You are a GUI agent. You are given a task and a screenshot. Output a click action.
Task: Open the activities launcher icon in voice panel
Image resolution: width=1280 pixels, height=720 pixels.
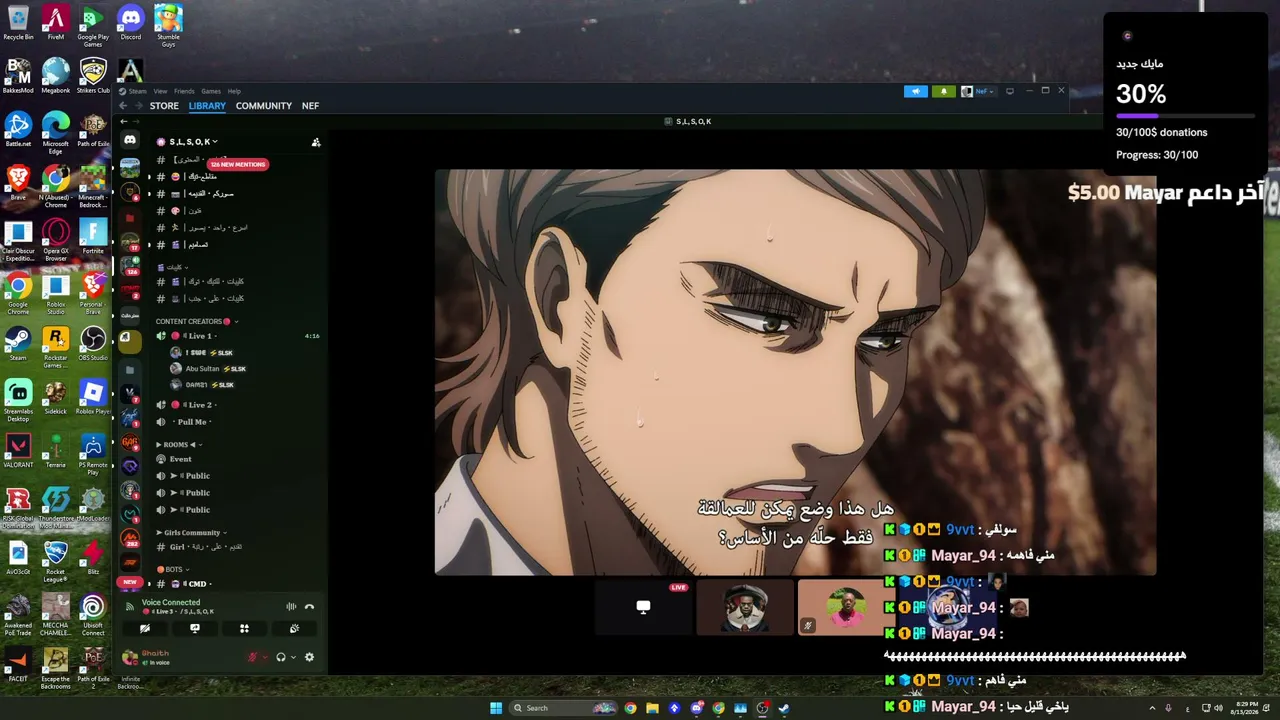[244, 629]
